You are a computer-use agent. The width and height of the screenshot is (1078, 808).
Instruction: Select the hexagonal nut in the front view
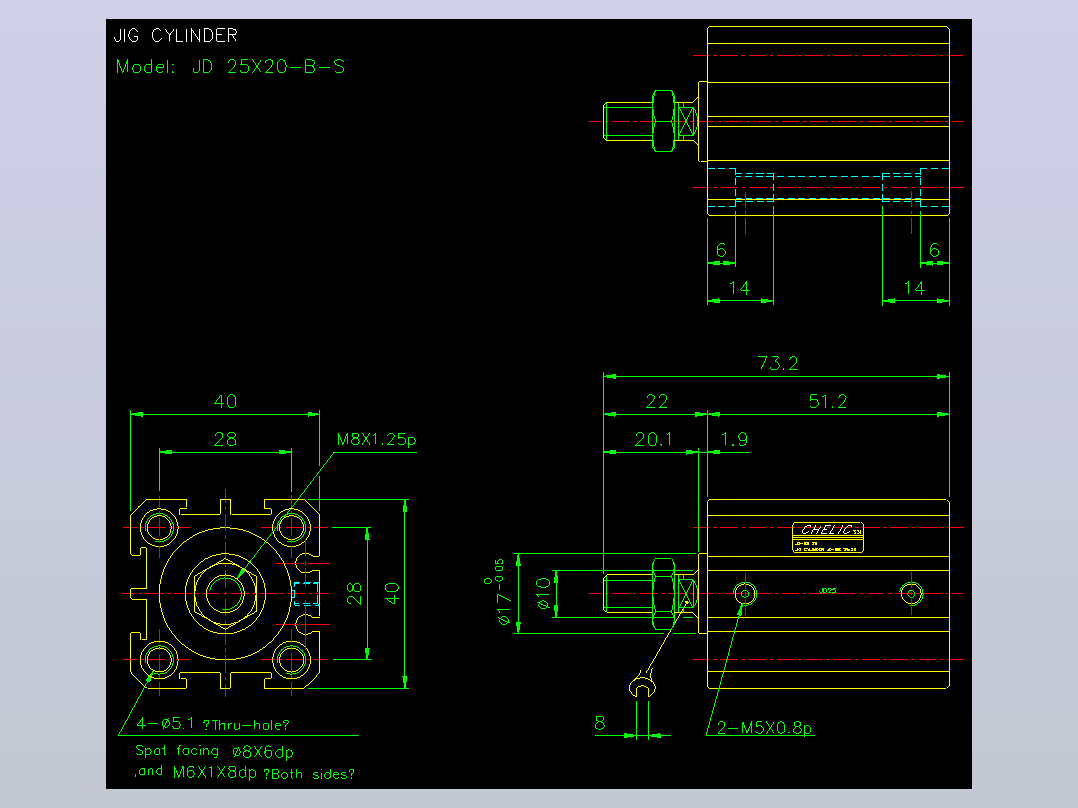(x=226, y=593)
